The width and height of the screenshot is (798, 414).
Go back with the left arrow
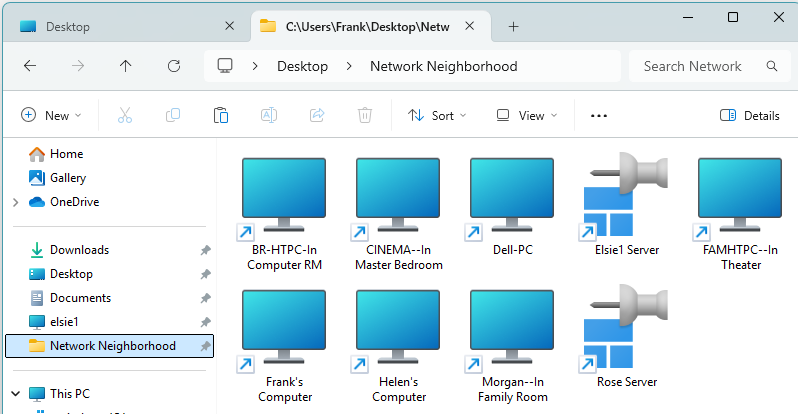click(x=30, y=66)
